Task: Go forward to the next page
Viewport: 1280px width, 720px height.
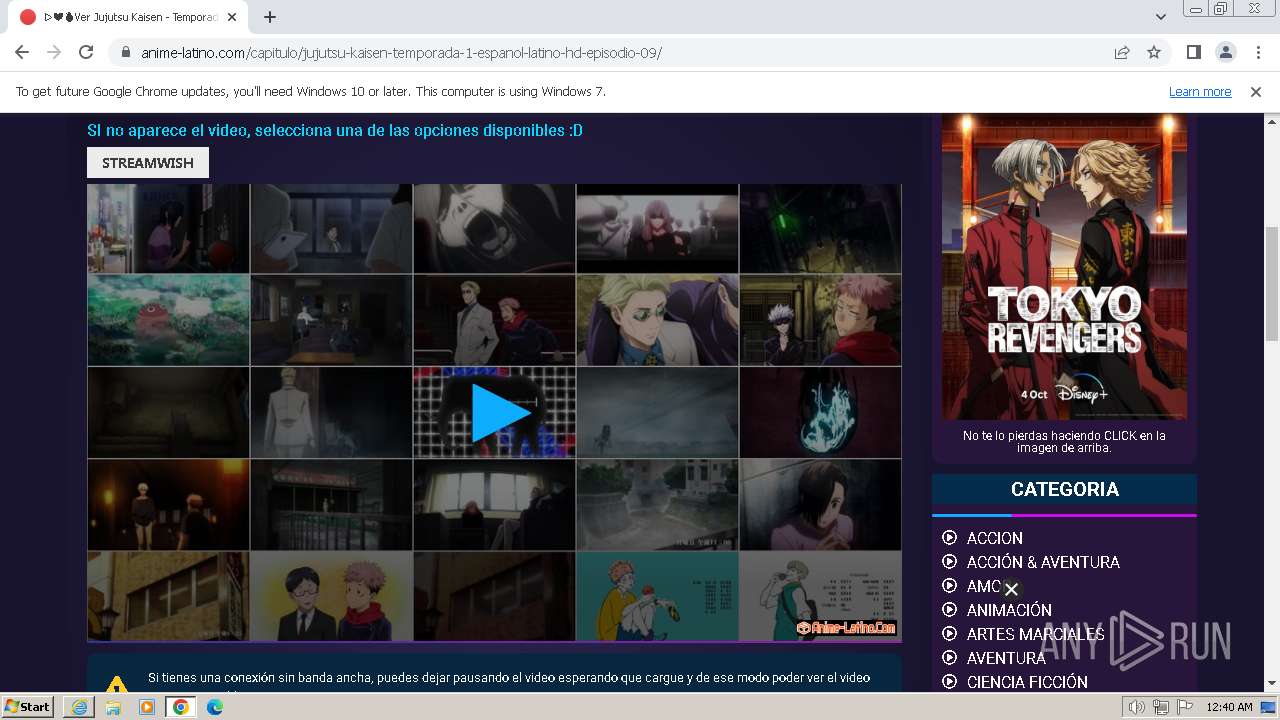Action: 54,52
